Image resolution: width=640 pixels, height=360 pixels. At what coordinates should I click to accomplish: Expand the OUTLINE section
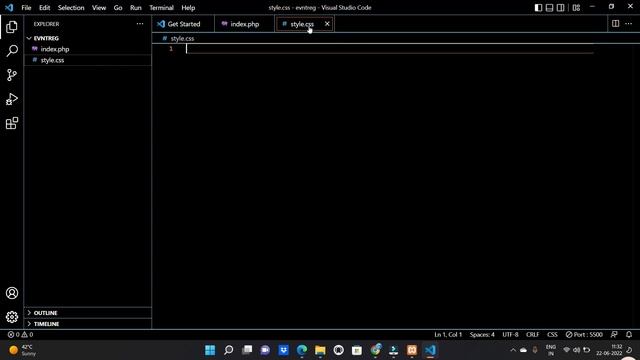[88, 313]
